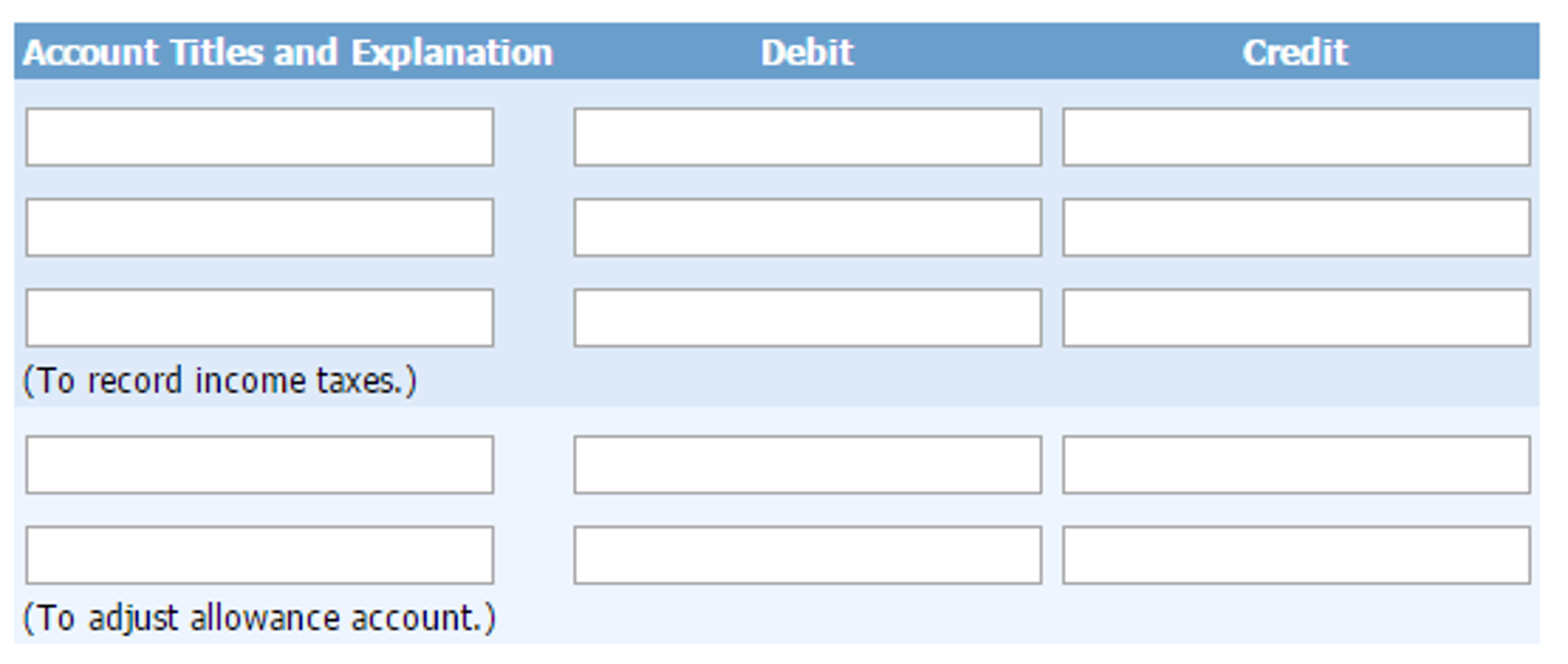Screen dimensions: 1568x664
Task: Select the second row Credit field for income taxes
Action: pos(1296,228)
